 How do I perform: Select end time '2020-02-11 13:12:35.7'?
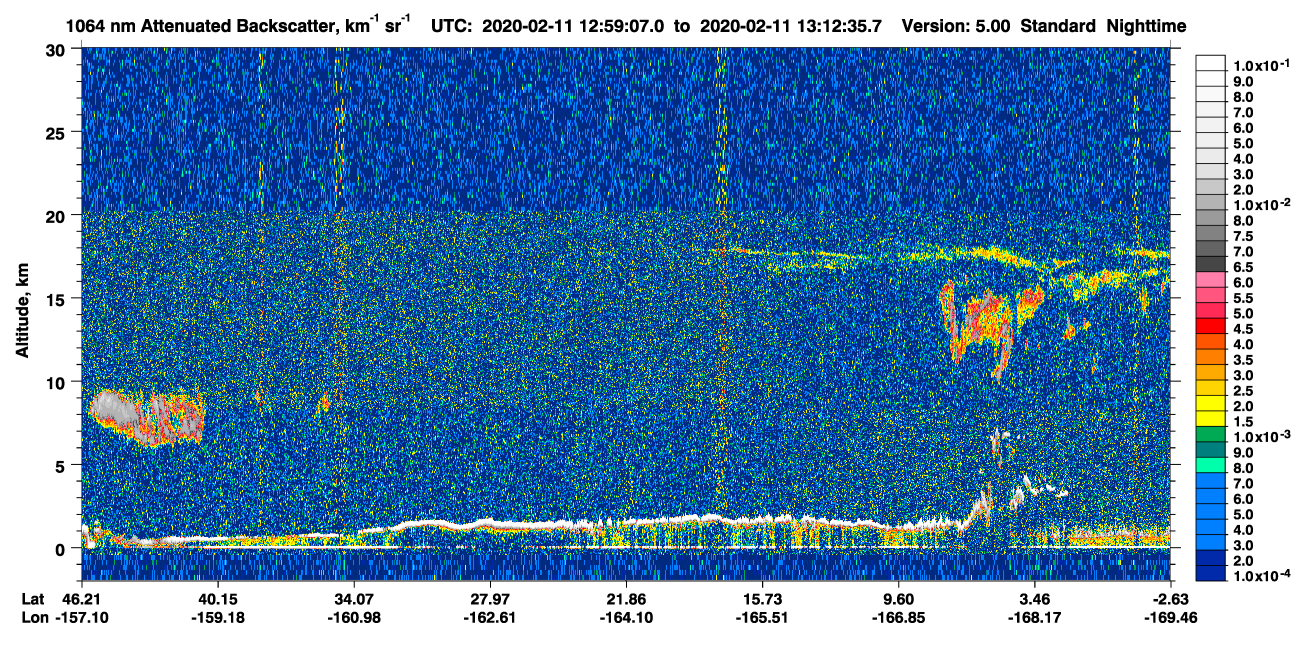(x=792, y=25)
